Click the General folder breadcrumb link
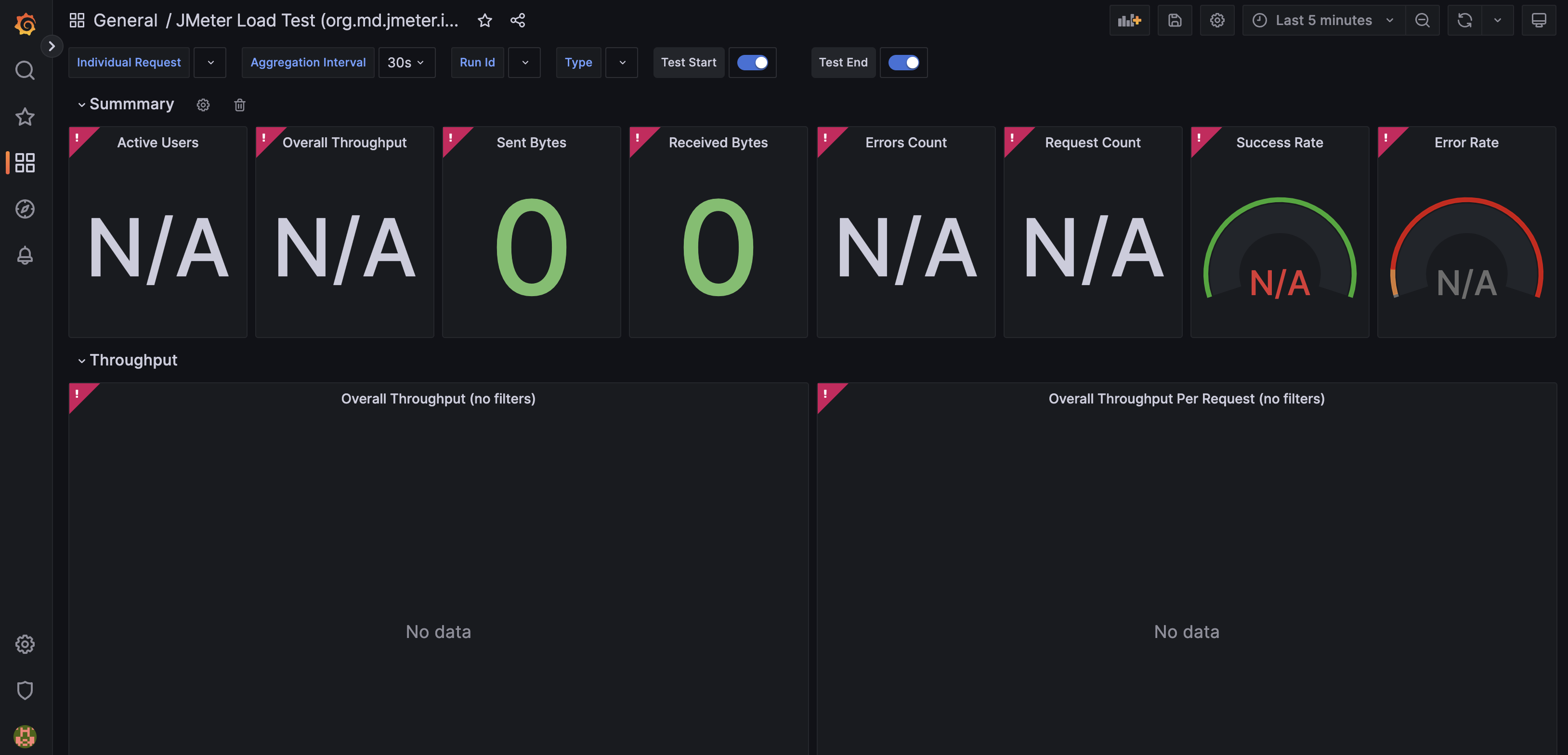The width and height of the screenshot is (1568, 755). tap(125, 20)
